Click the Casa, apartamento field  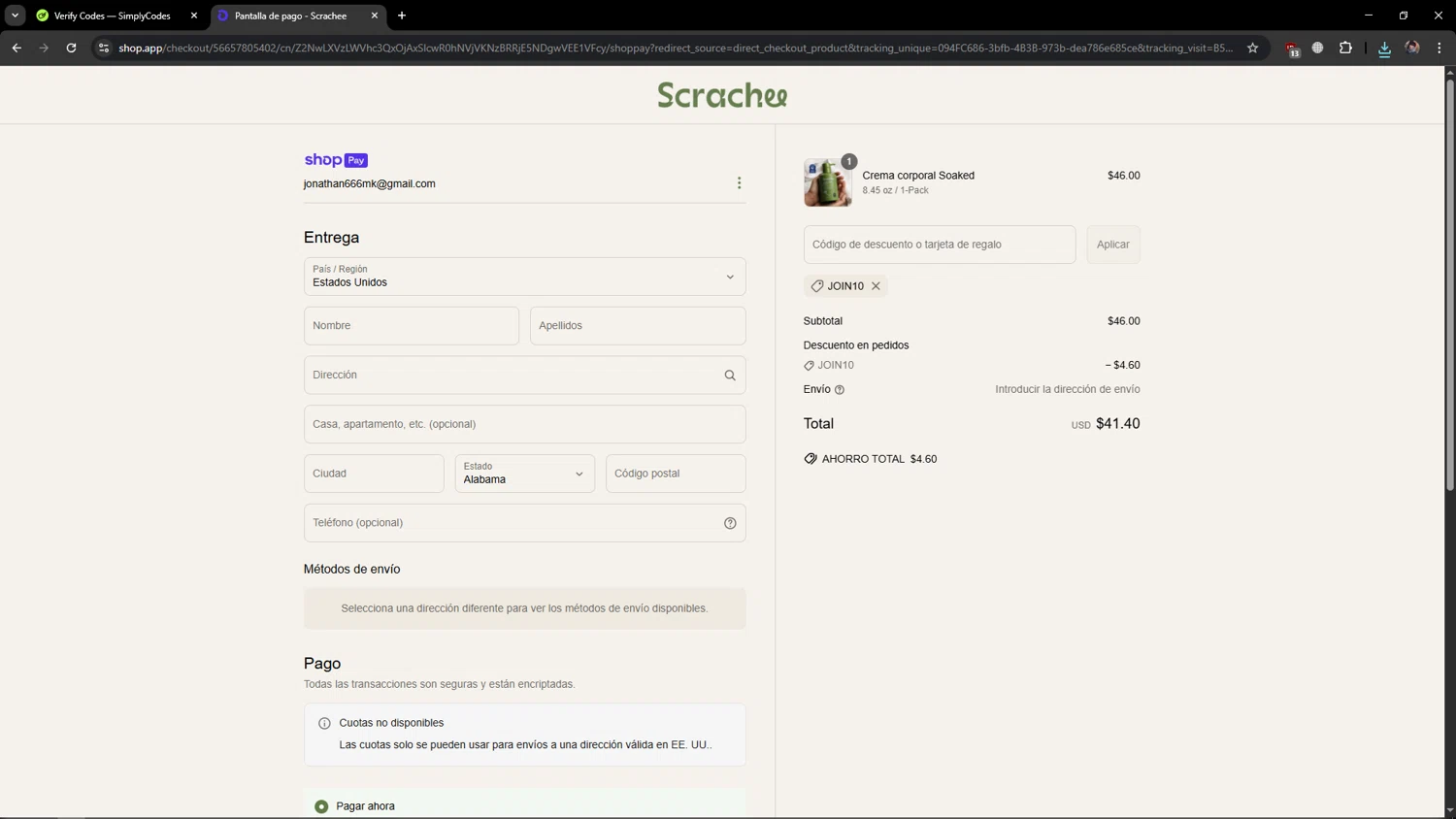click(x=524, y=424)
